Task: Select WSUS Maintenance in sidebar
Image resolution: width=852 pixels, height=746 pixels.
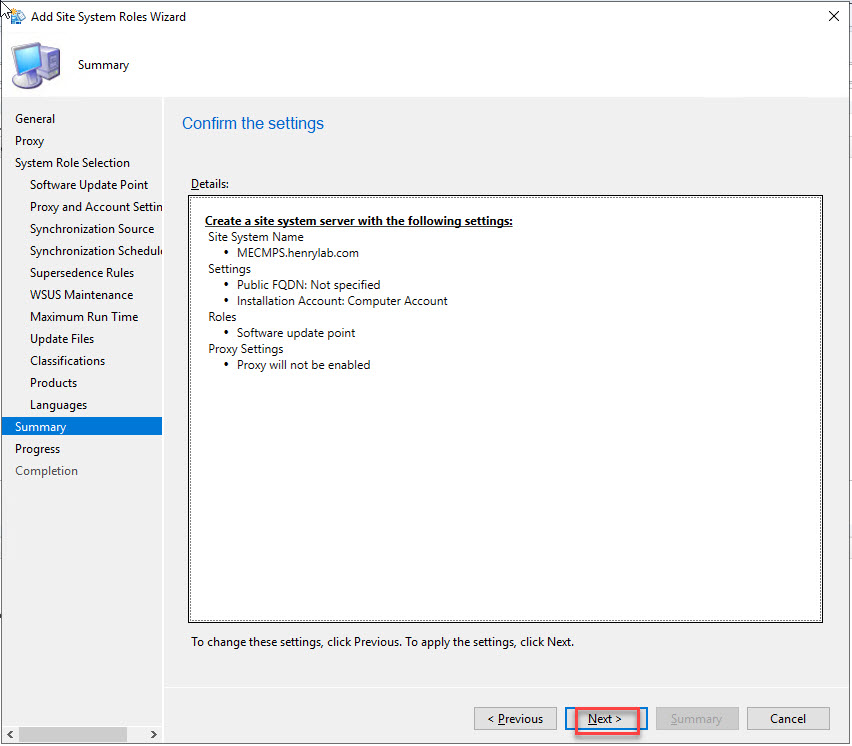Action: [81, 295]
